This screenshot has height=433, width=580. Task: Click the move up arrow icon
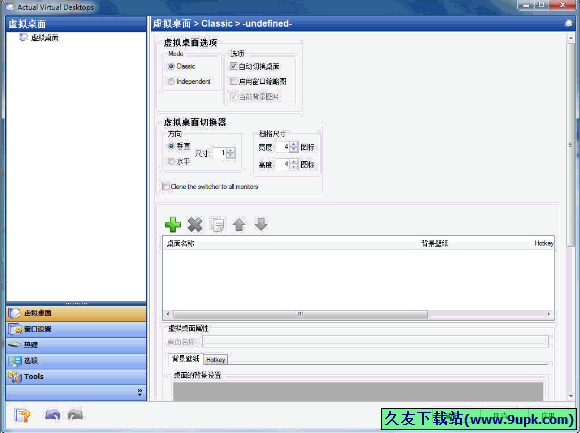239,224
